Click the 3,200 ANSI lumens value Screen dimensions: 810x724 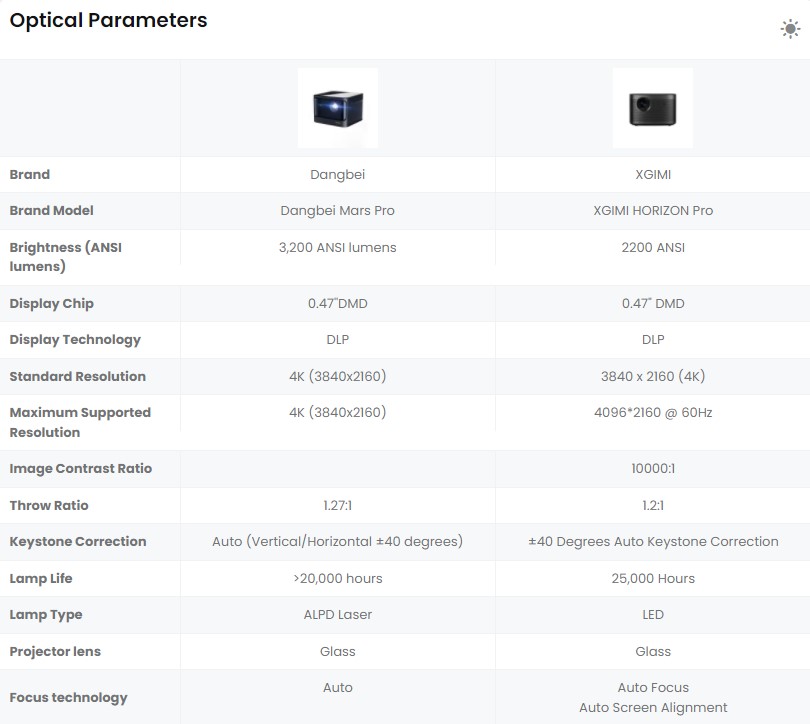[338, 248]
